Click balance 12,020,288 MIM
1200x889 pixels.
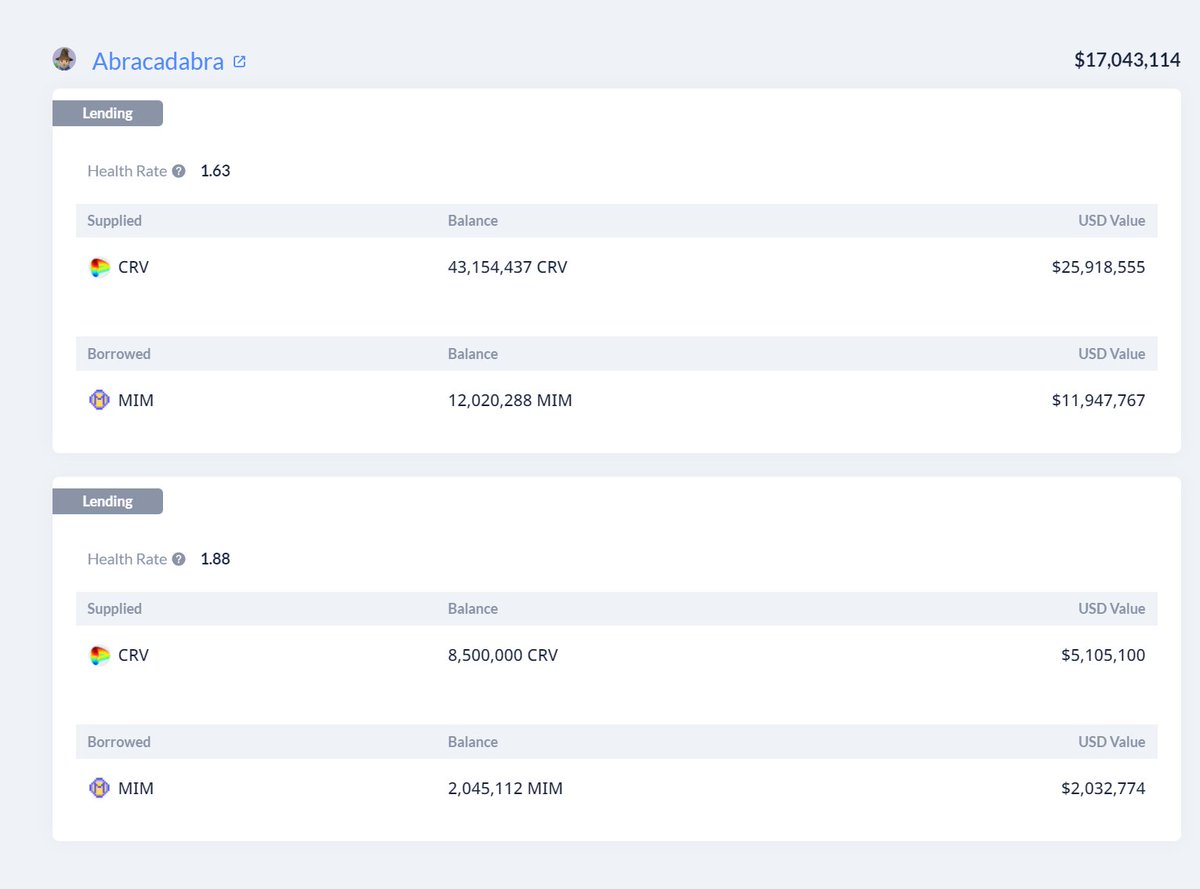(510, 401)
